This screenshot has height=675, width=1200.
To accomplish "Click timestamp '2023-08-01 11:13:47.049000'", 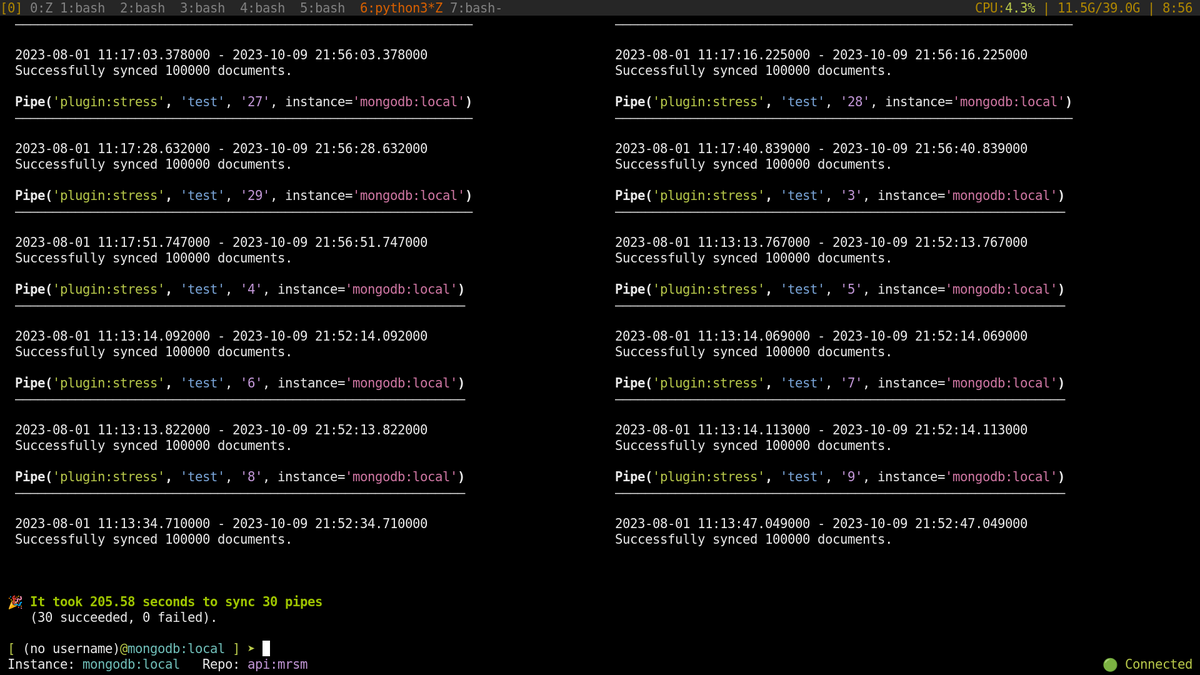I will 712,524.
